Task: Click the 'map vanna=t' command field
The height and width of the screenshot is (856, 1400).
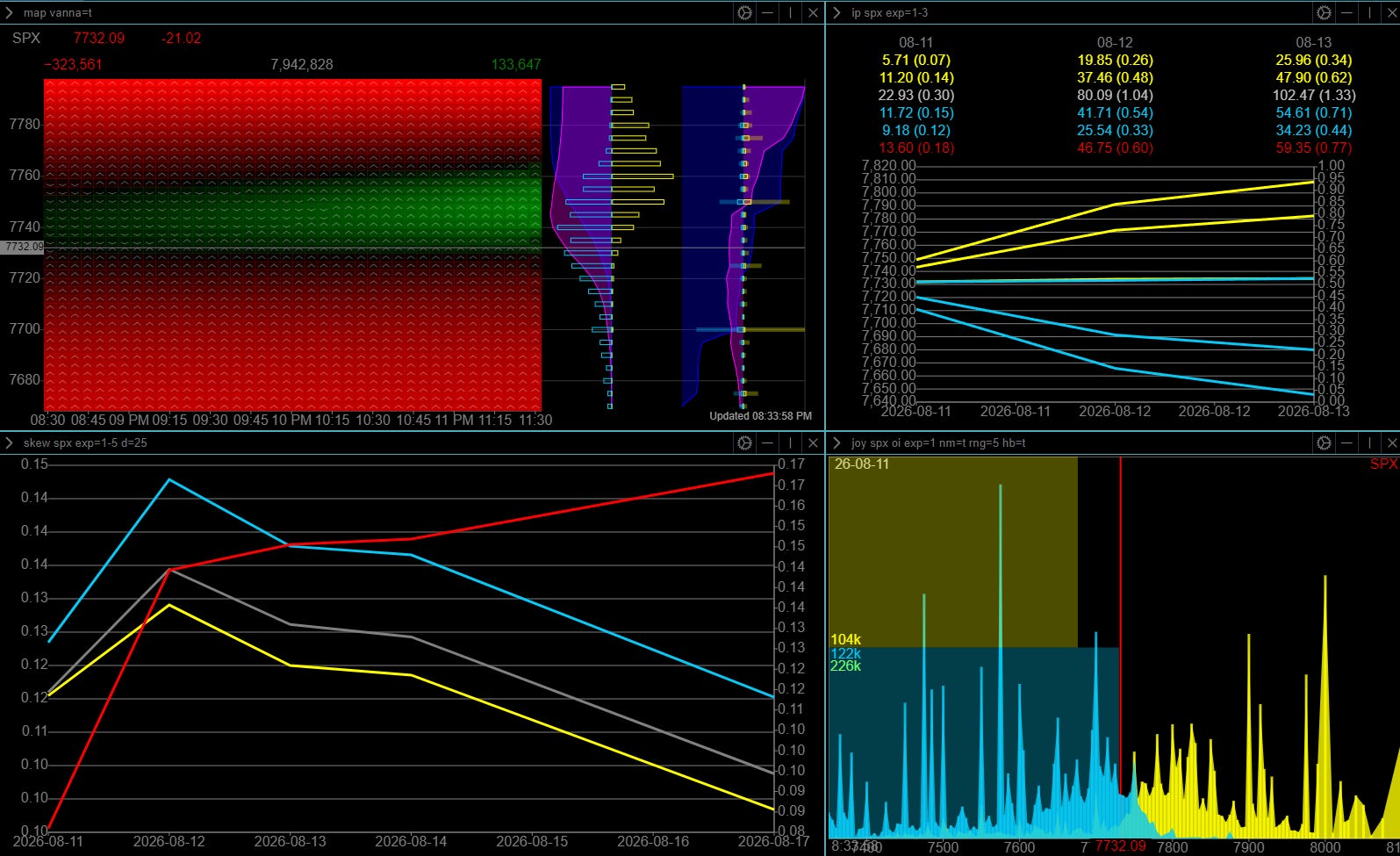Action: 58,12
